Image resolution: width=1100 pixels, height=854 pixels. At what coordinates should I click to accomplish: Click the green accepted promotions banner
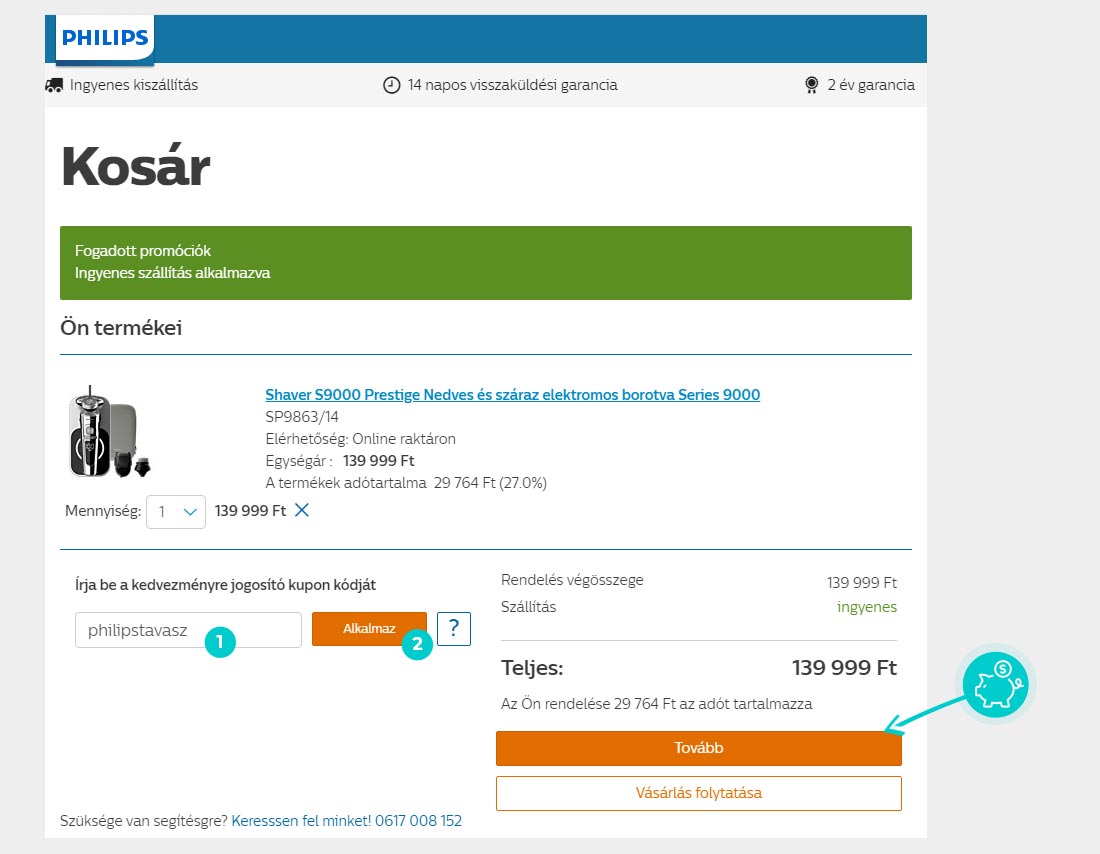tap(485, 262)
